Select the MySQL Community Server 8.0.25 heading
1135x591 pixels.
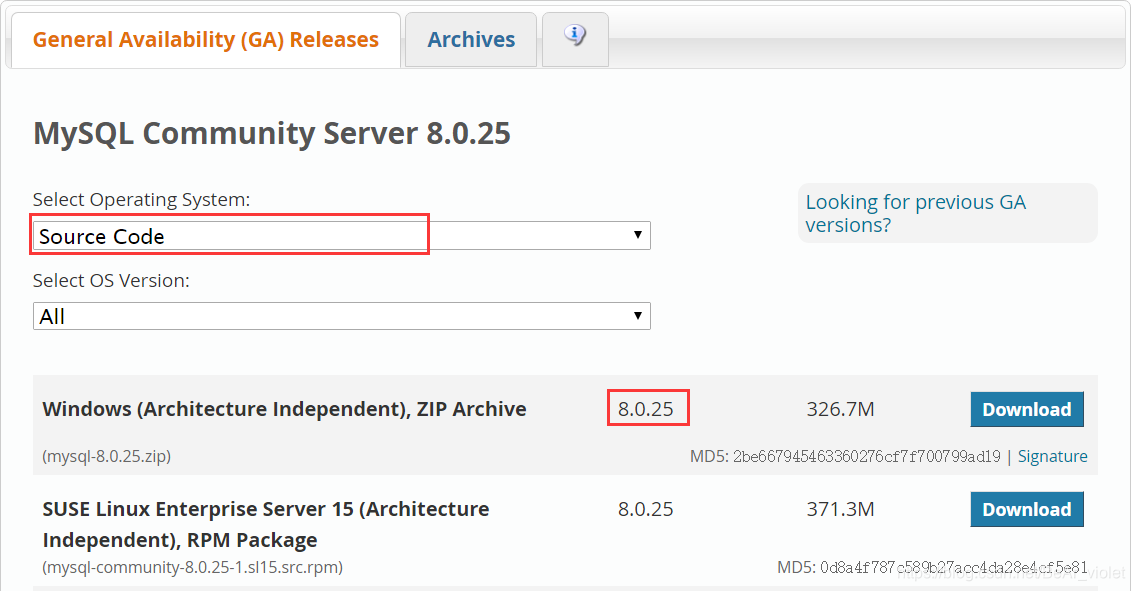272,133
